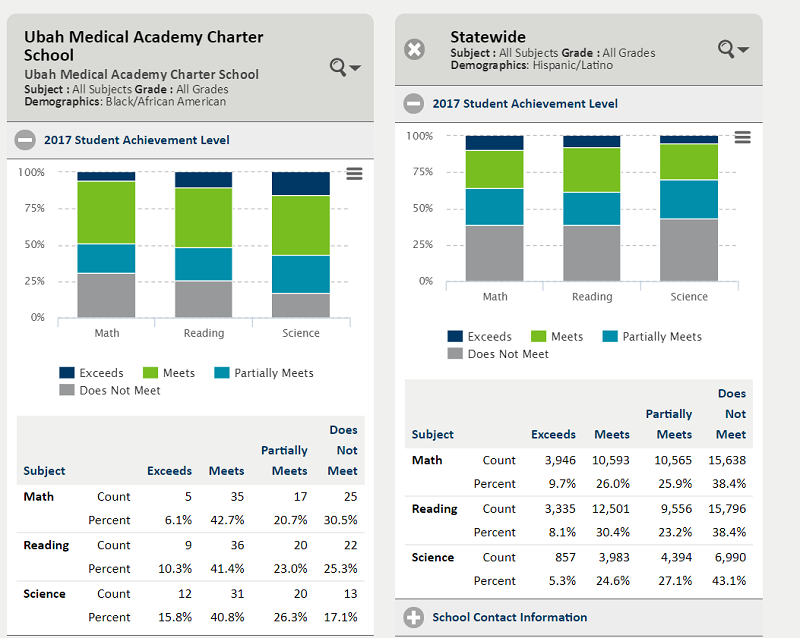This screenshot has width=800, height=638.
Task: Collapse Ubah 2017 Student Achievement Level section
Action: point(25,140)
